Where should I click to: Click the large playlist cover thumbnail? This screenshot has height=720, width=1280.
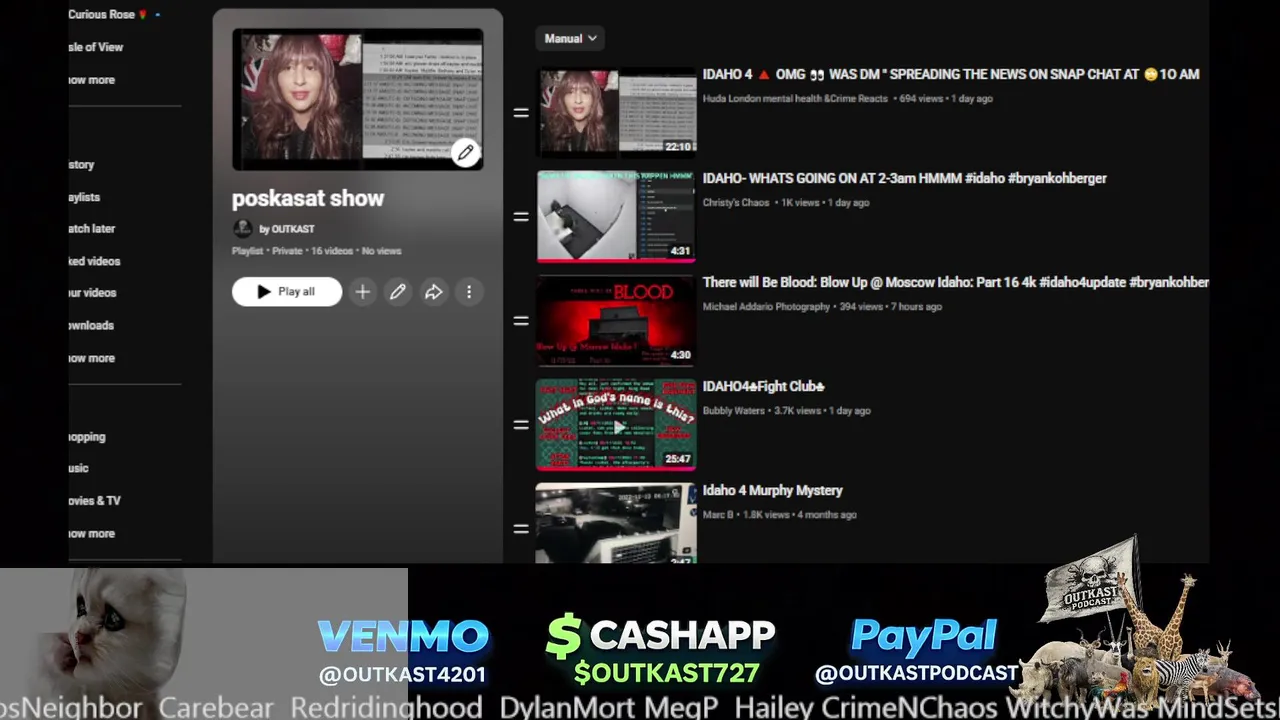(357, 99)
